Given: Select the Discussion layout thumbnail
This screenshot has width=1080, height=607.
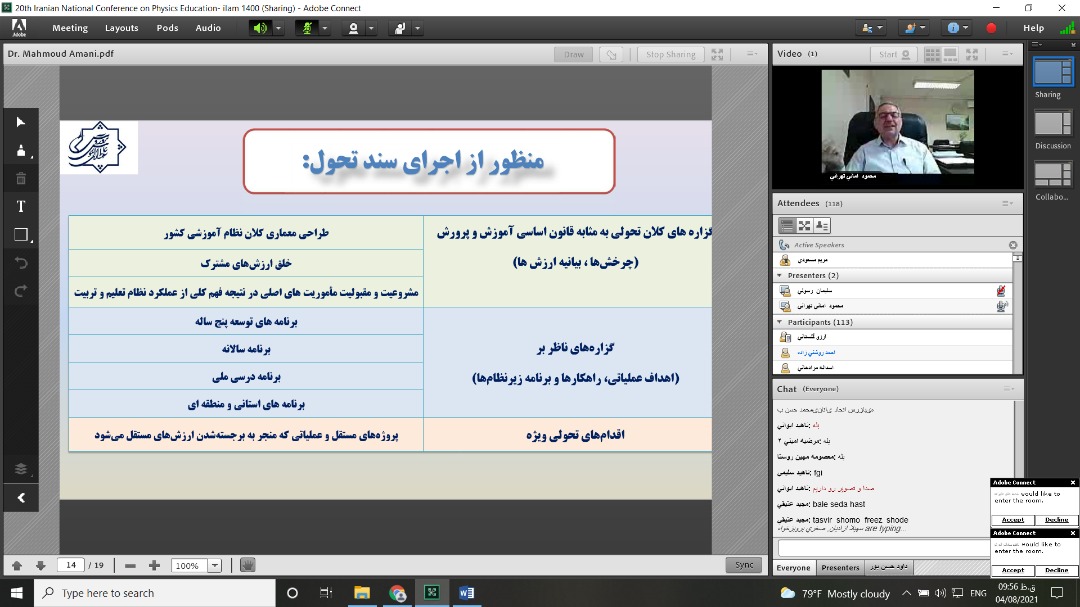Looking at the screenshot, I should 1052,124.
